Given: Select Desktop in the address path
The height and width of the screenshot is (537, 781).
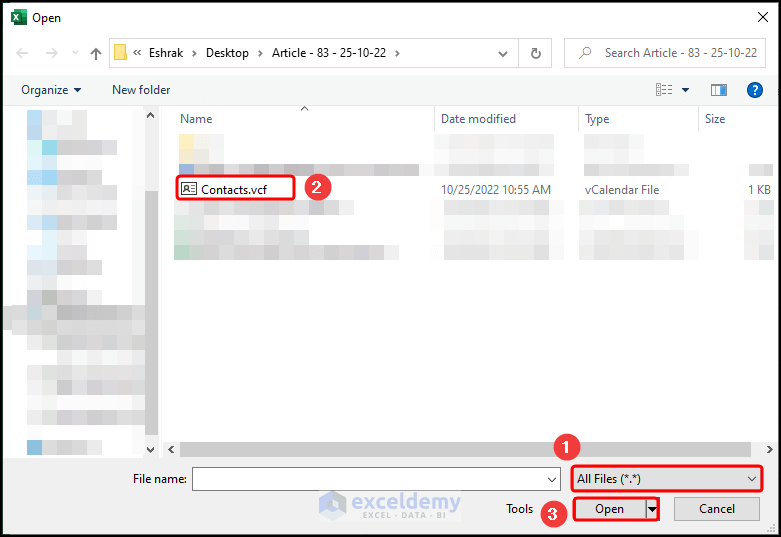Looking at the screenshot, I should pos(227,53).
